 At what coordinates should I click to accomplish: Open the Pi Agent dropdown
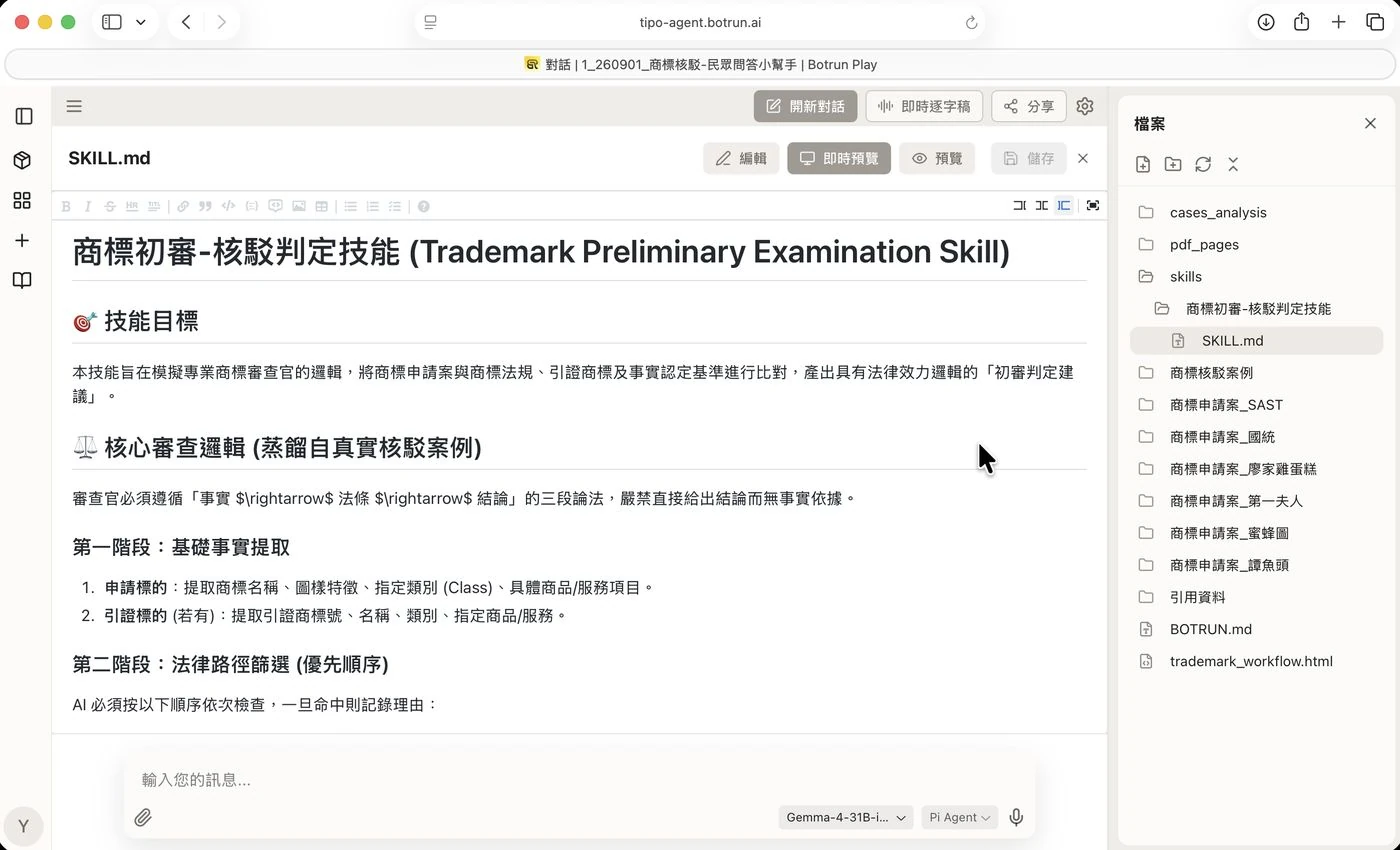[959, 817]
